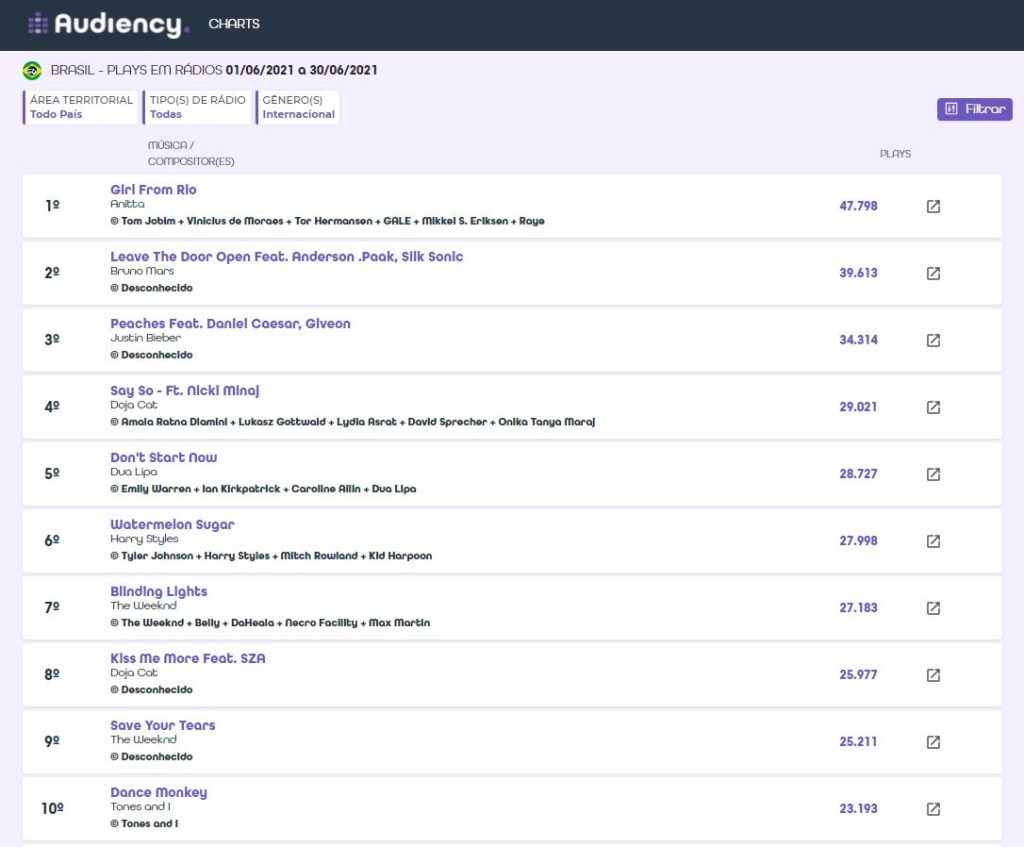Open external link icon for Say So row

click(x=933, y=407)
